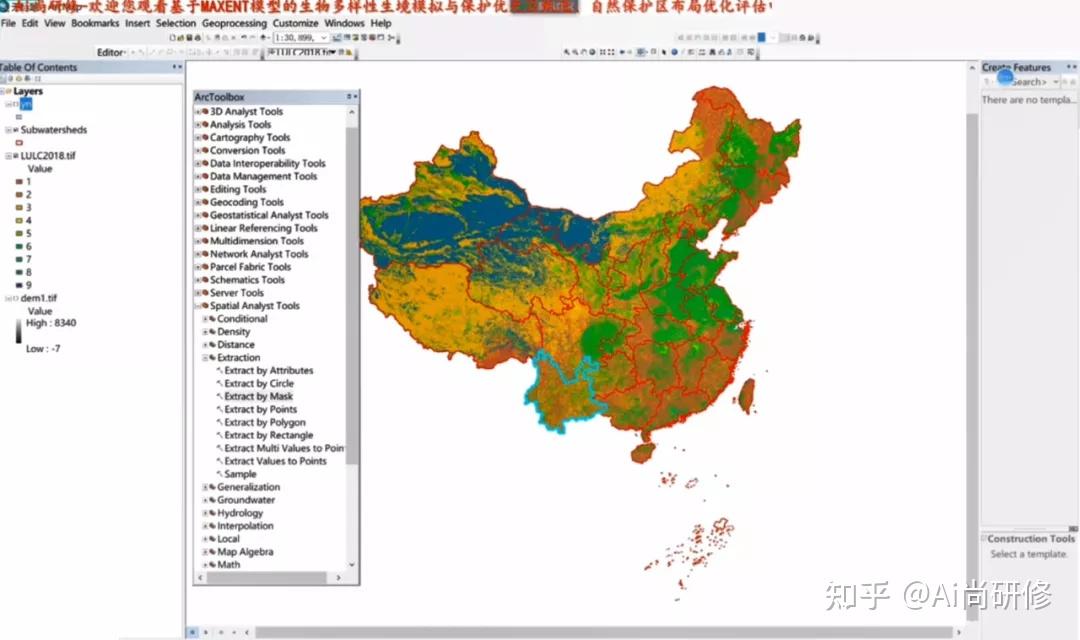The image size is (1080, 640).
Task: Open the Extract by Mask tool
Action: click(258, 396)
